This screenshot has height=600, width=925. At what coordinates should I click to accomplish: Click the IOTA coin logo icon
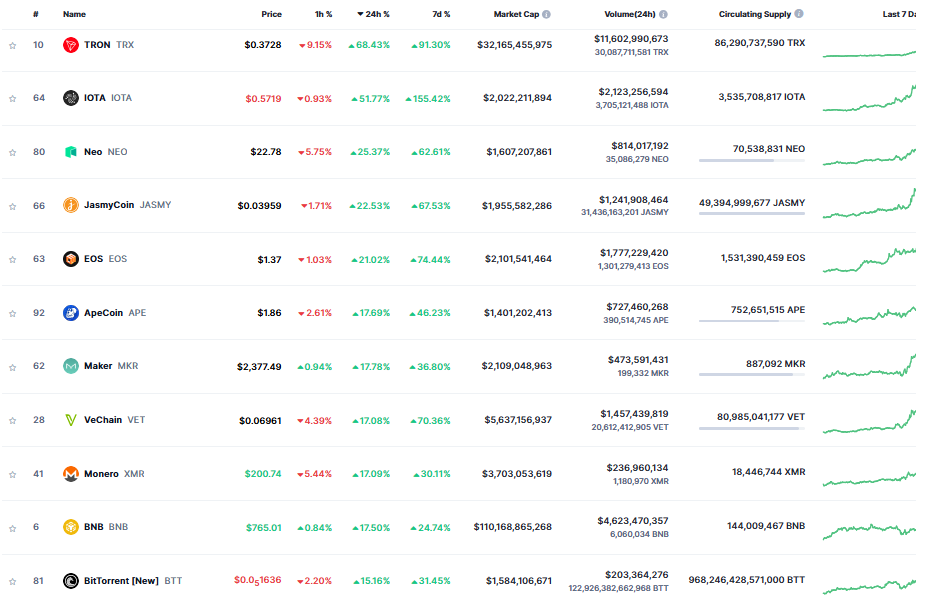click(71, 98)
